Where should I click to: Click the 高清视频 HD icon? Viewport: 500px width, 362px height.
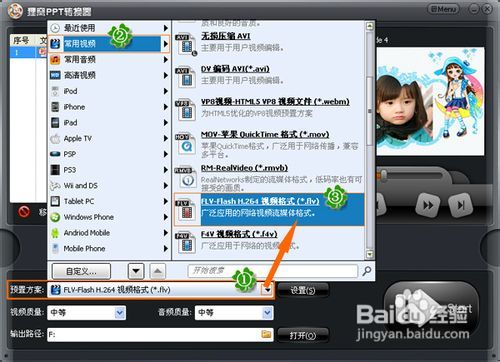55,75
